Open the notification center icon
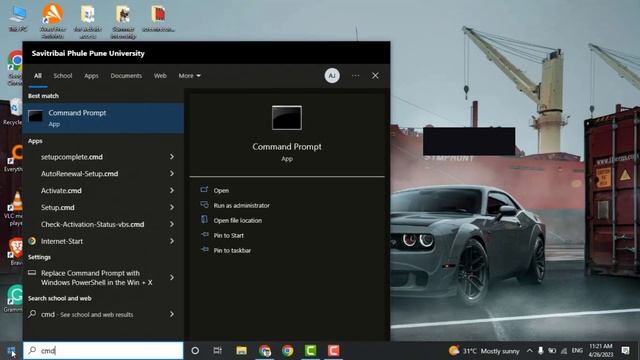Image resolution: width=640 pixels, height=360 pixels. click(x=625, y=351)
